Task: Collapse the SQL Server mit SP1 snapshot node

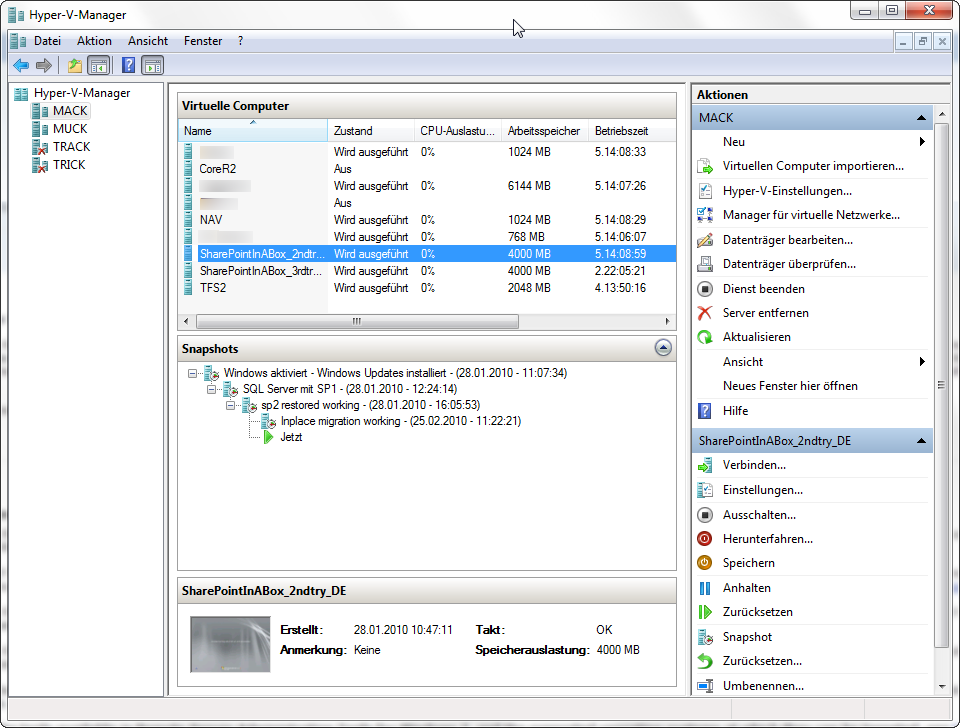Action: pyautogui.click(x=212, y=389)
